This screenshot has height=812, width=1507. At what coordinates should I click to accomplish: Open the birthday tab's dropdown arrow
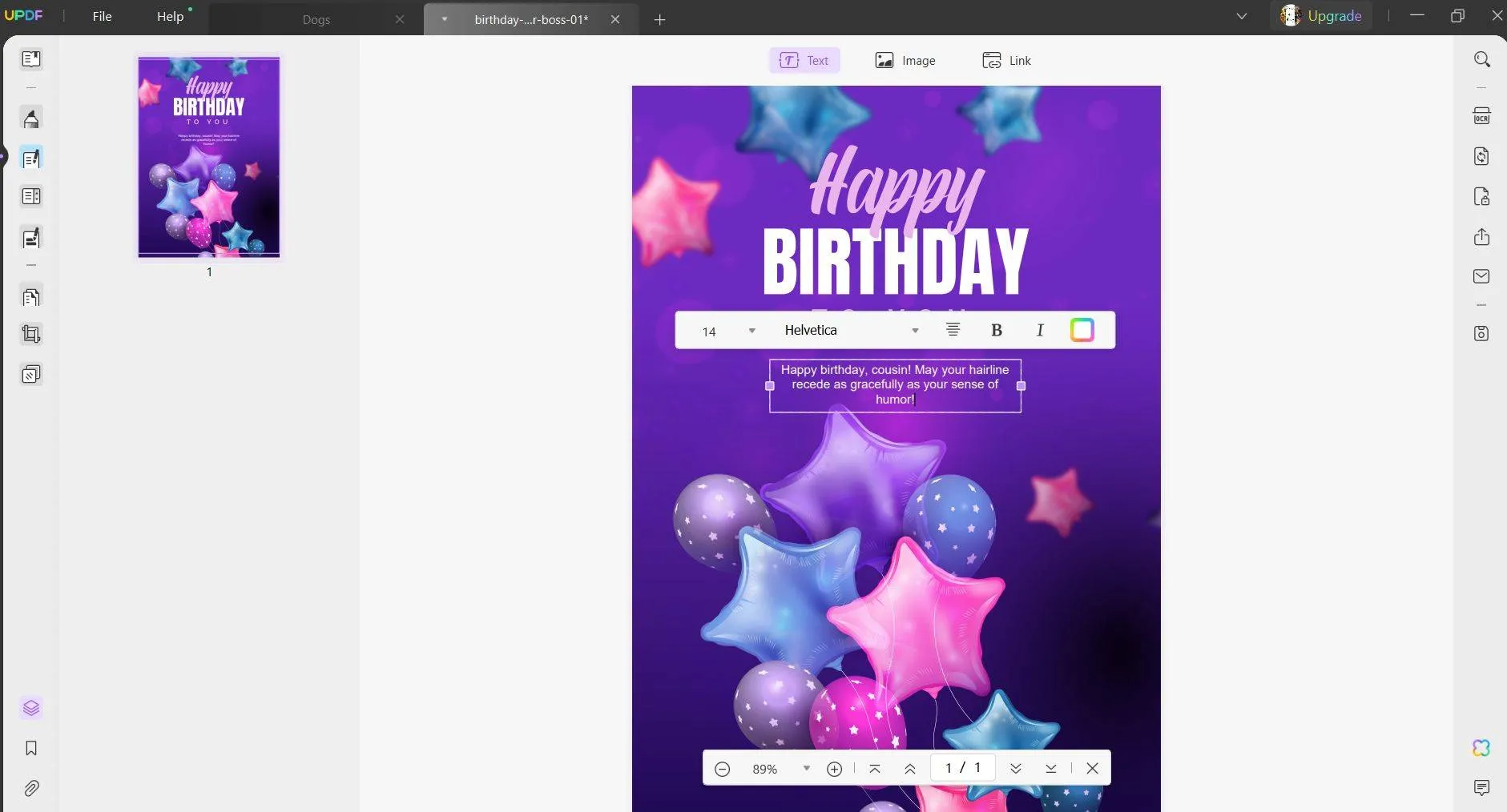click(x=445, y=19)
